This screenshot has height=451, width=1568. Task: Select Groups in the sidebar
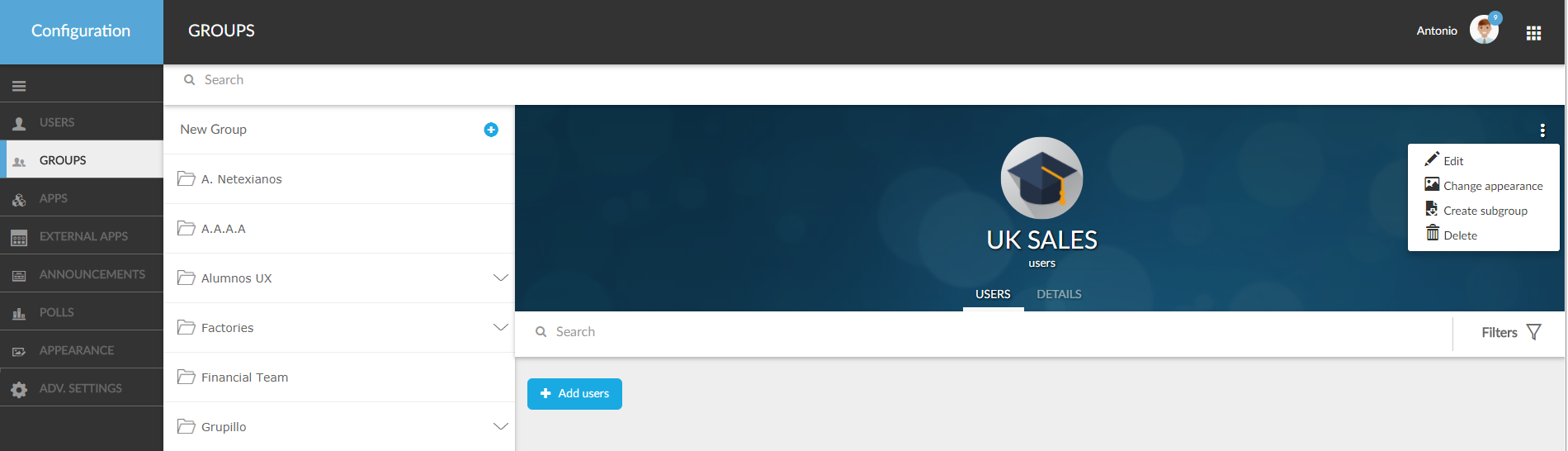82,160
